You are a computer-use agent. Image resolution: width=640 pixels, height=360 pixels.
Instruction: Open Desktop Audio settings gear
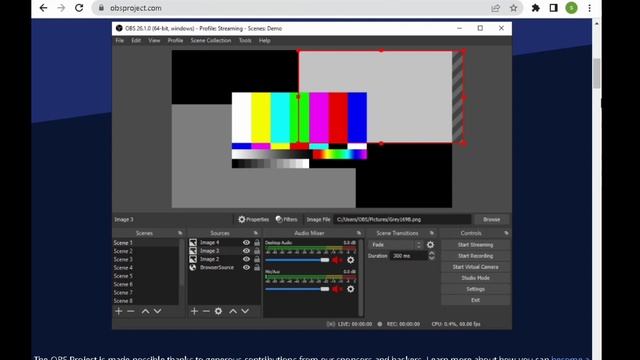click(351, 260)
